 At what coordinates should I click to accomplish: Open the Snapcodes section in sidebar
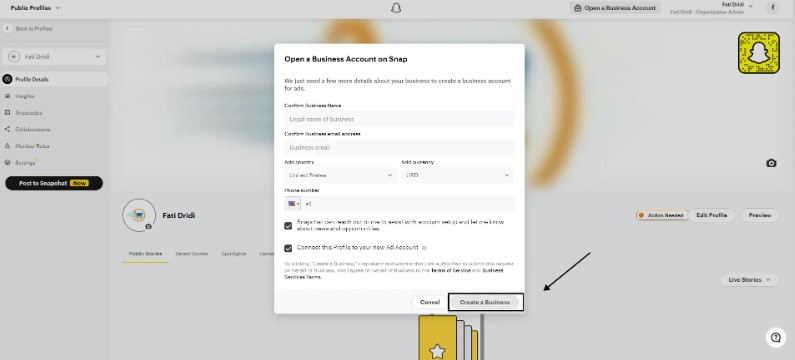[x=28, y=113]
